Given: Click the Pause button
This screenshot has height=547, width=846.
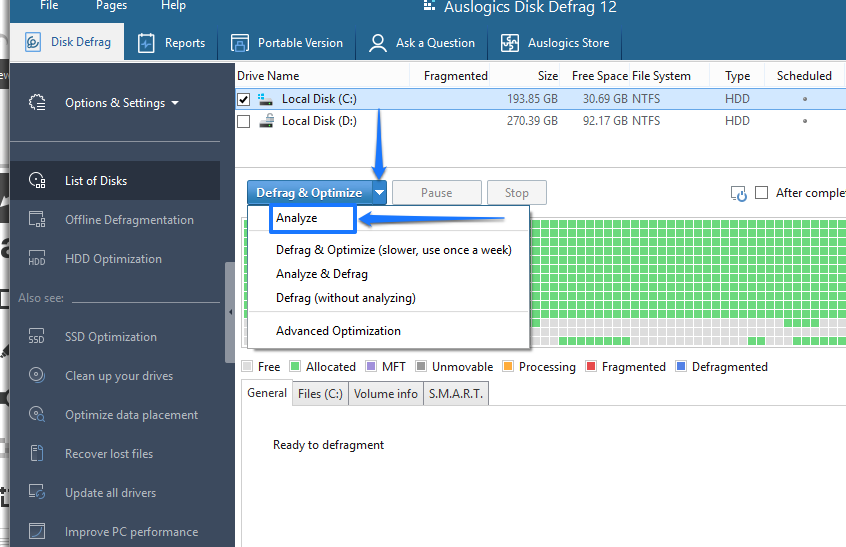Looking at the screenshot, I should [x=436, y=193].
